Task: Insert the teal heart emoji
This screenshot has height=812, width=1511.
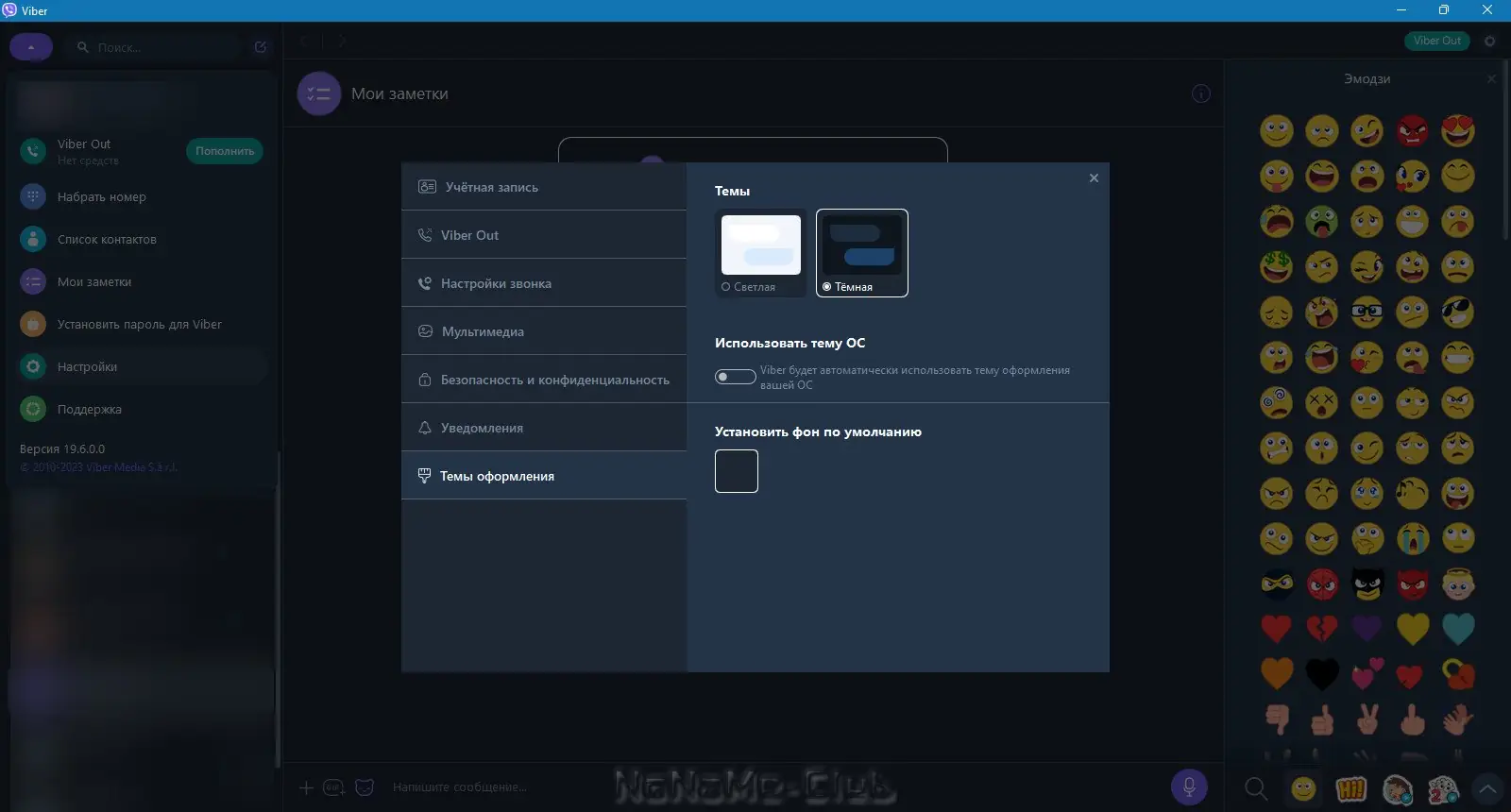Action: click(1458, 629)
